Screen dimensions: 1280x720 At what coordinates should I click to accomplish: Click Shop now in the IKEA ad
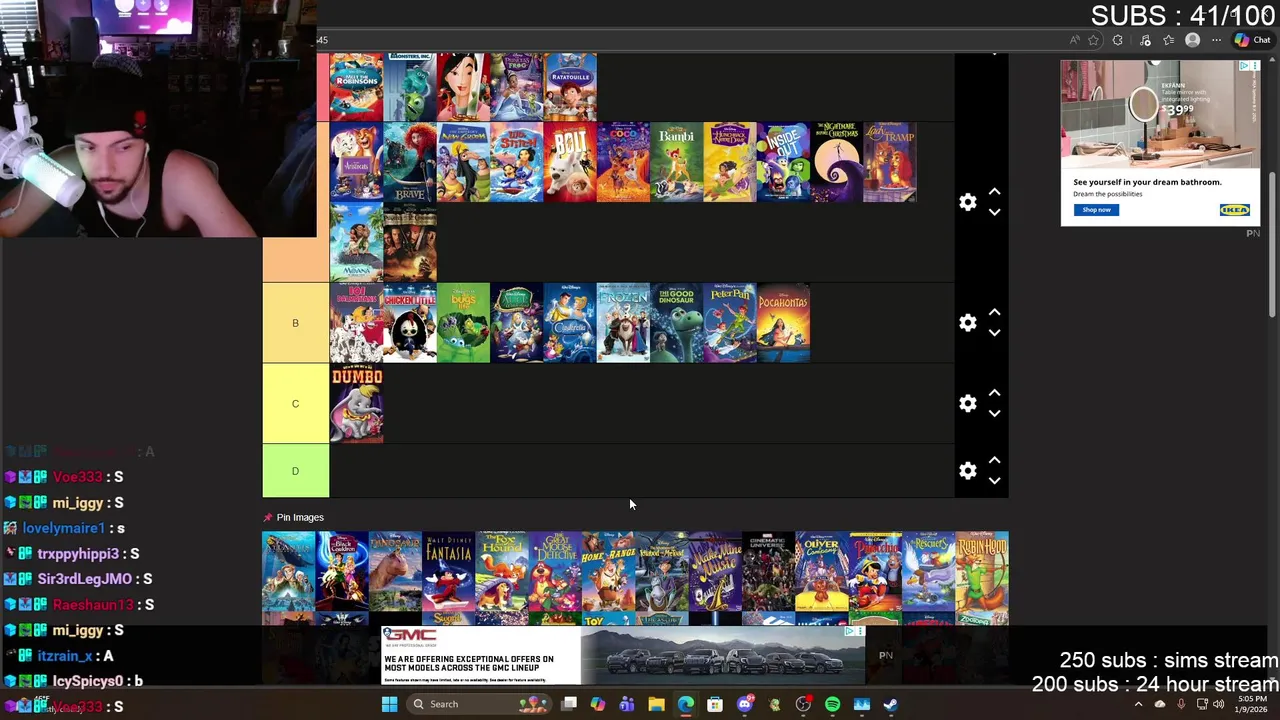click(x=1096, y=210)
